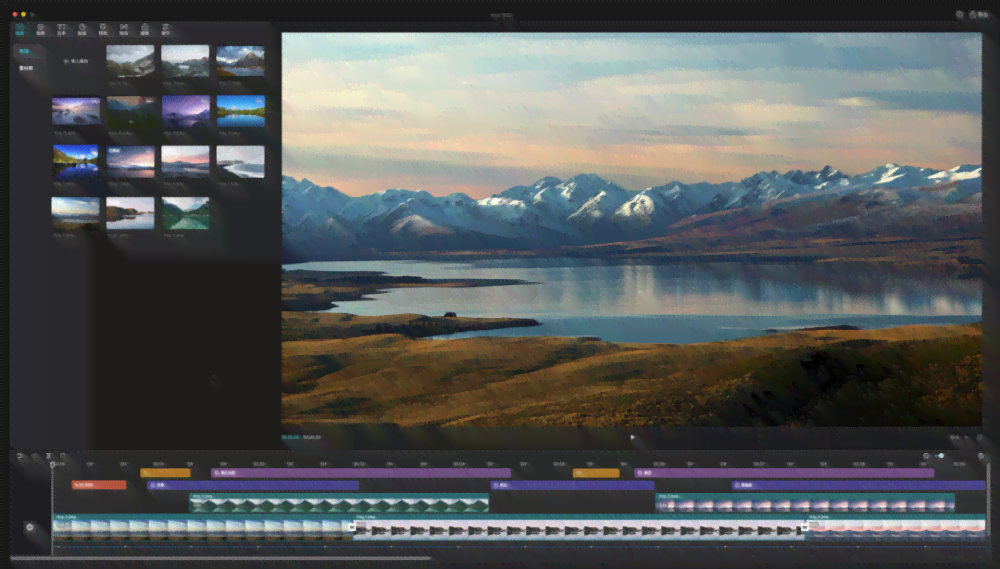Viewport: 1000px width, 569px height.
Task: Click first transition icon between main track clips
Action: (x=352, y=528)
